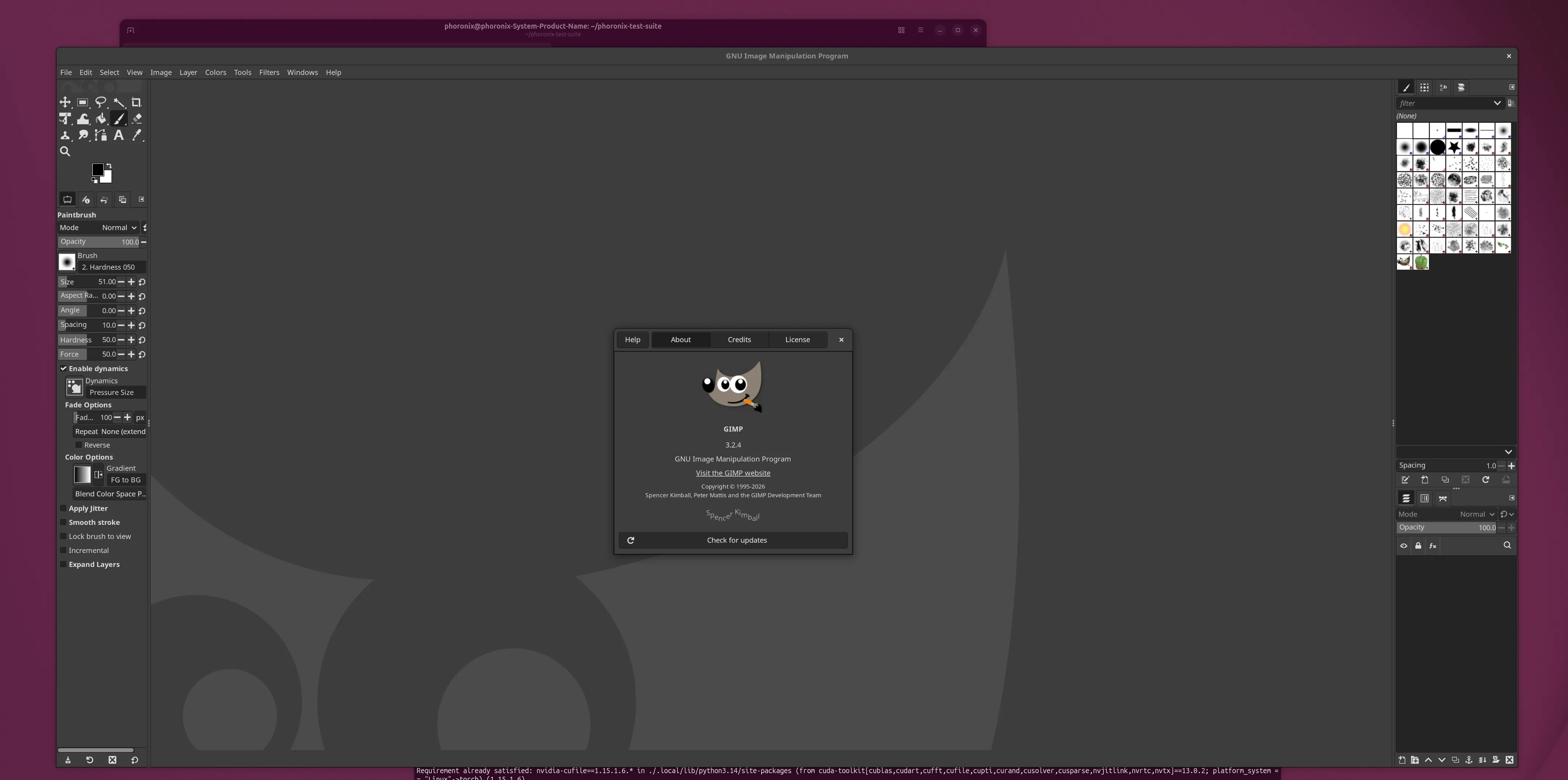
Task: Enable the Smooth stroke option
Action: pyautogui.click(x=63, y=522)
